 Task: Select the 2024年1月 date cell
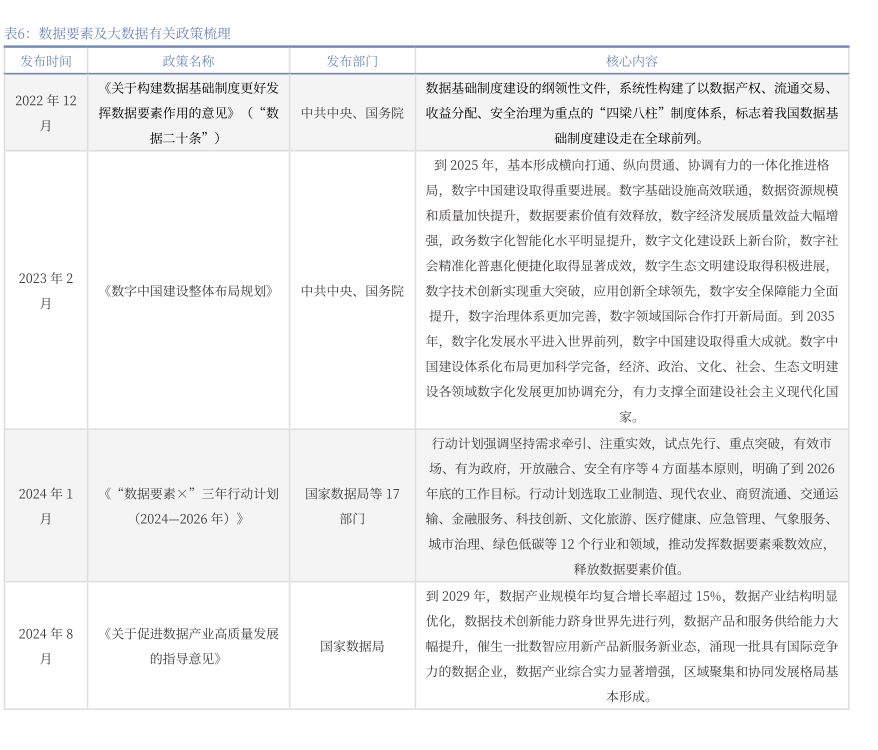[46, 506]
